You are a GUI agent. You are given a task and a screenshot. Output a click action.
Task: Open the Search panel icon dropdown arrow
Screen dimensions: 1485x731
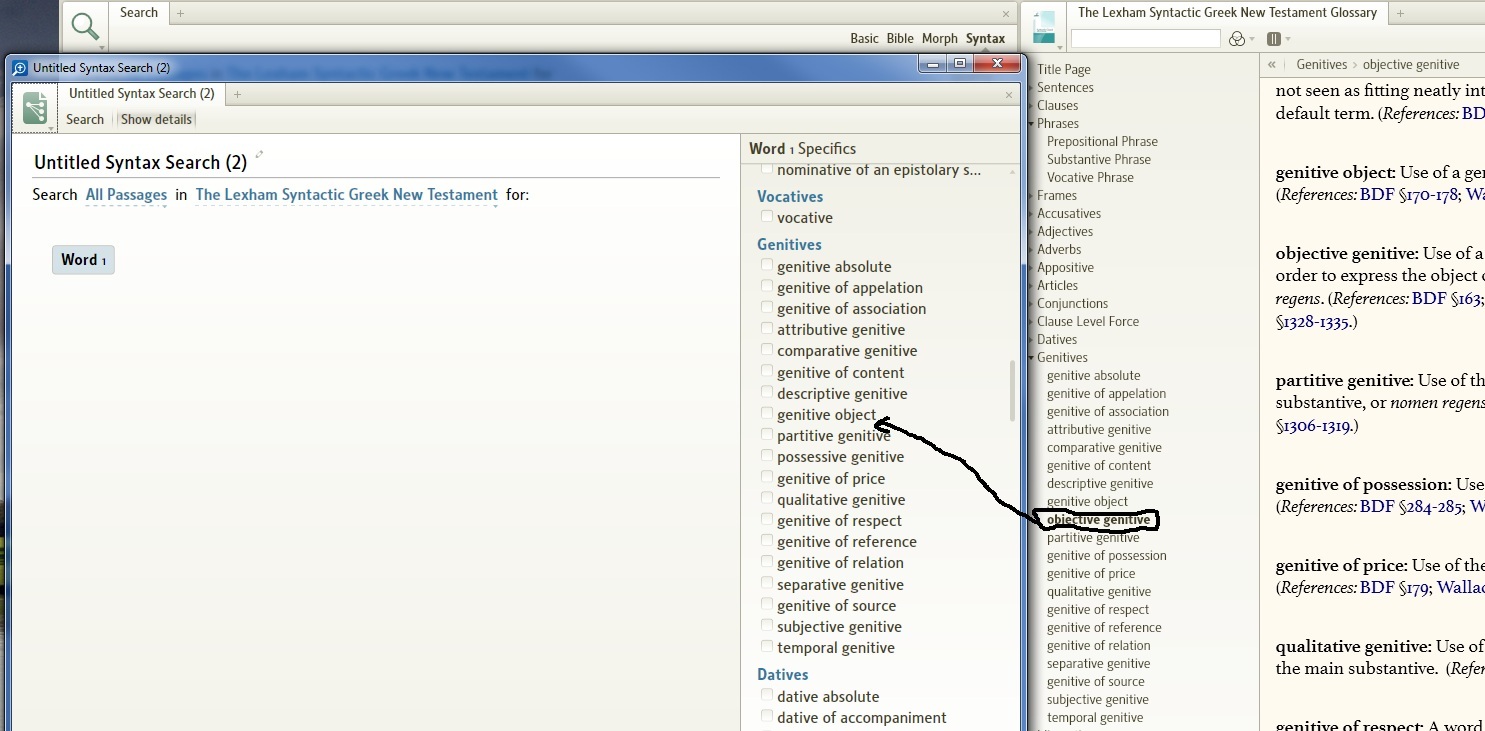101,47
